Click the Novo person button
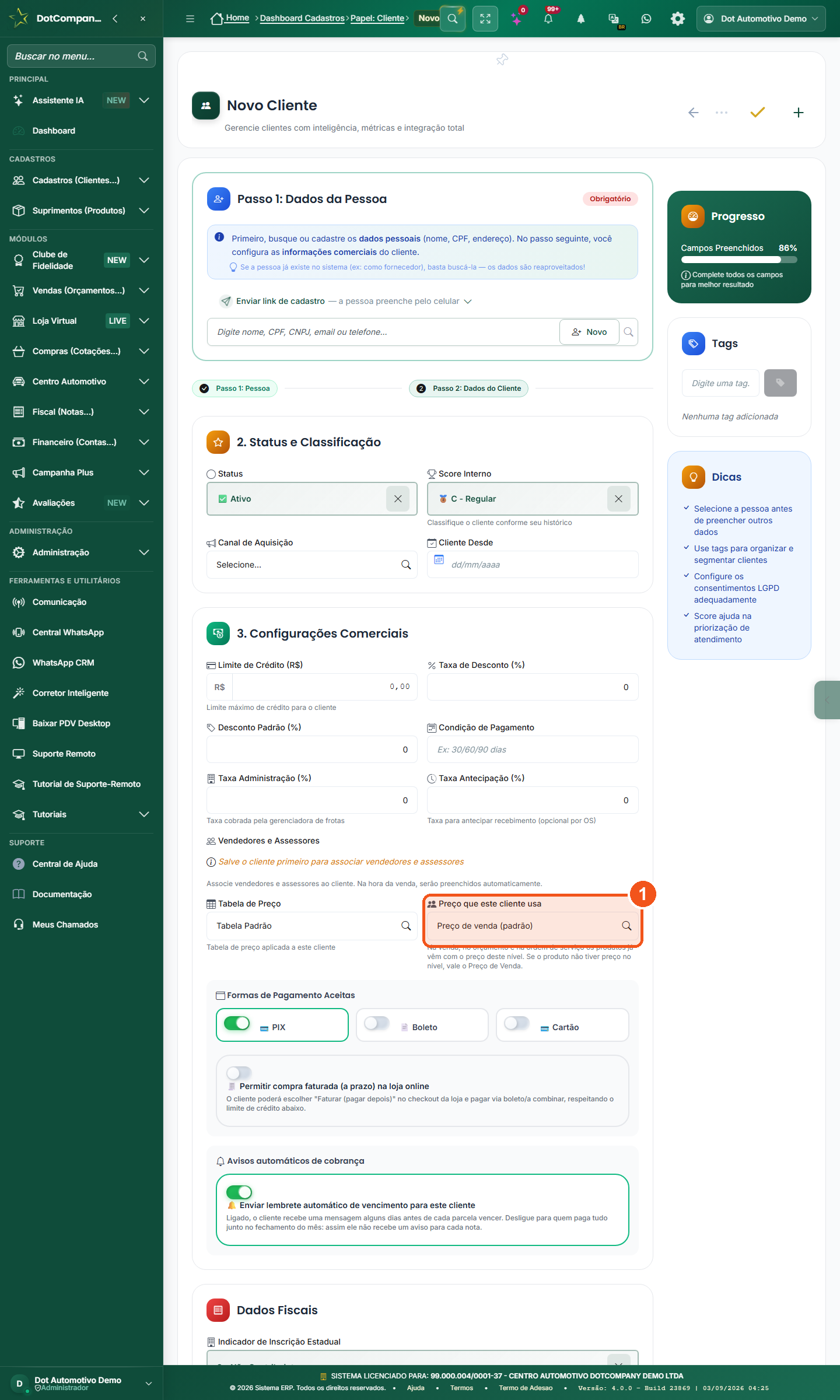This screenshot has height=1400, width=840. (589, 332)
